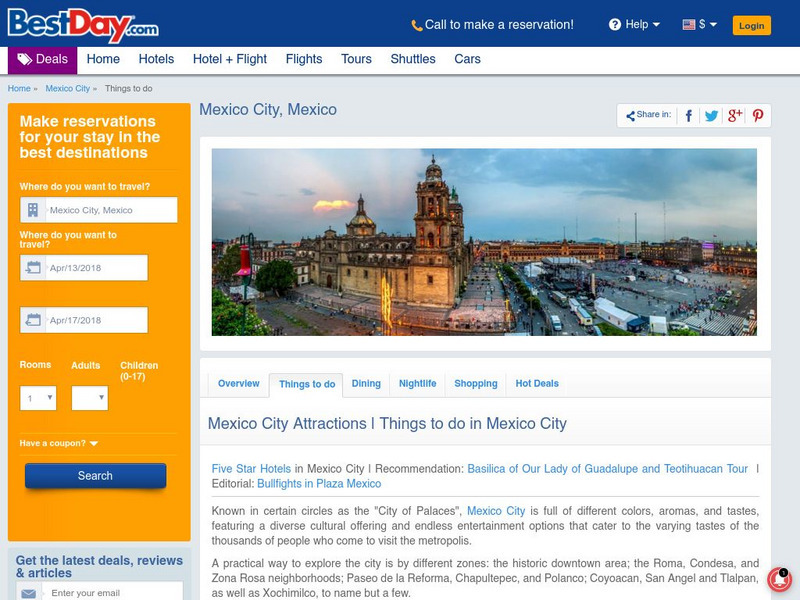Image resolution: width=800 pixels, height=600 pixels.
Task: Click the Apr/17/2018 date field
Action: [84, 320]
